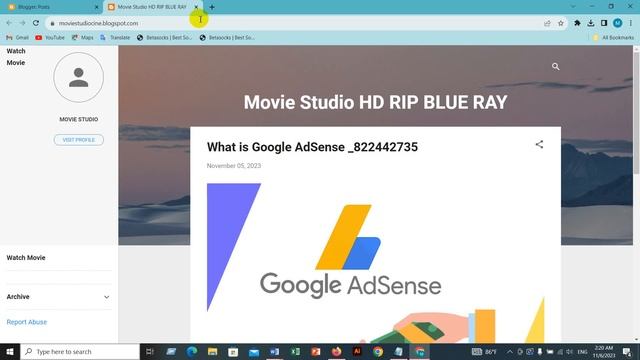This screenshot has height=360, width=640.
Task: Open the Extensions puzzle icon
Action: point(577,23)
